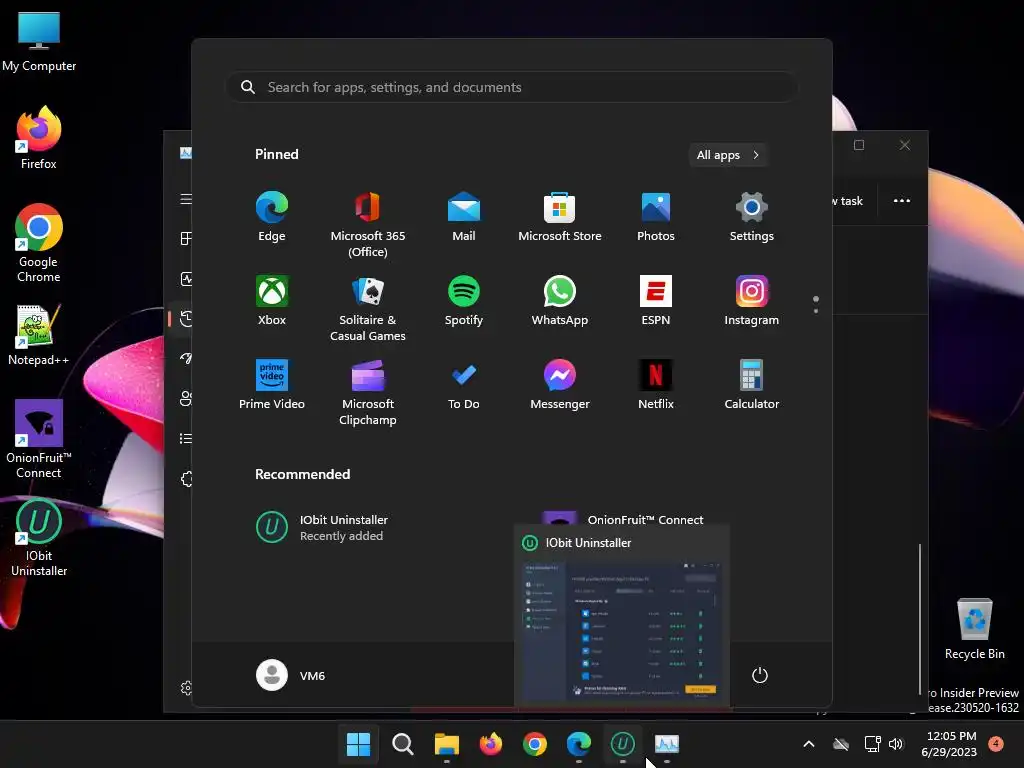The image size is (1024, 768).
Task: Open Microsoft Store pinned app
Action: [x=560, y=217]
